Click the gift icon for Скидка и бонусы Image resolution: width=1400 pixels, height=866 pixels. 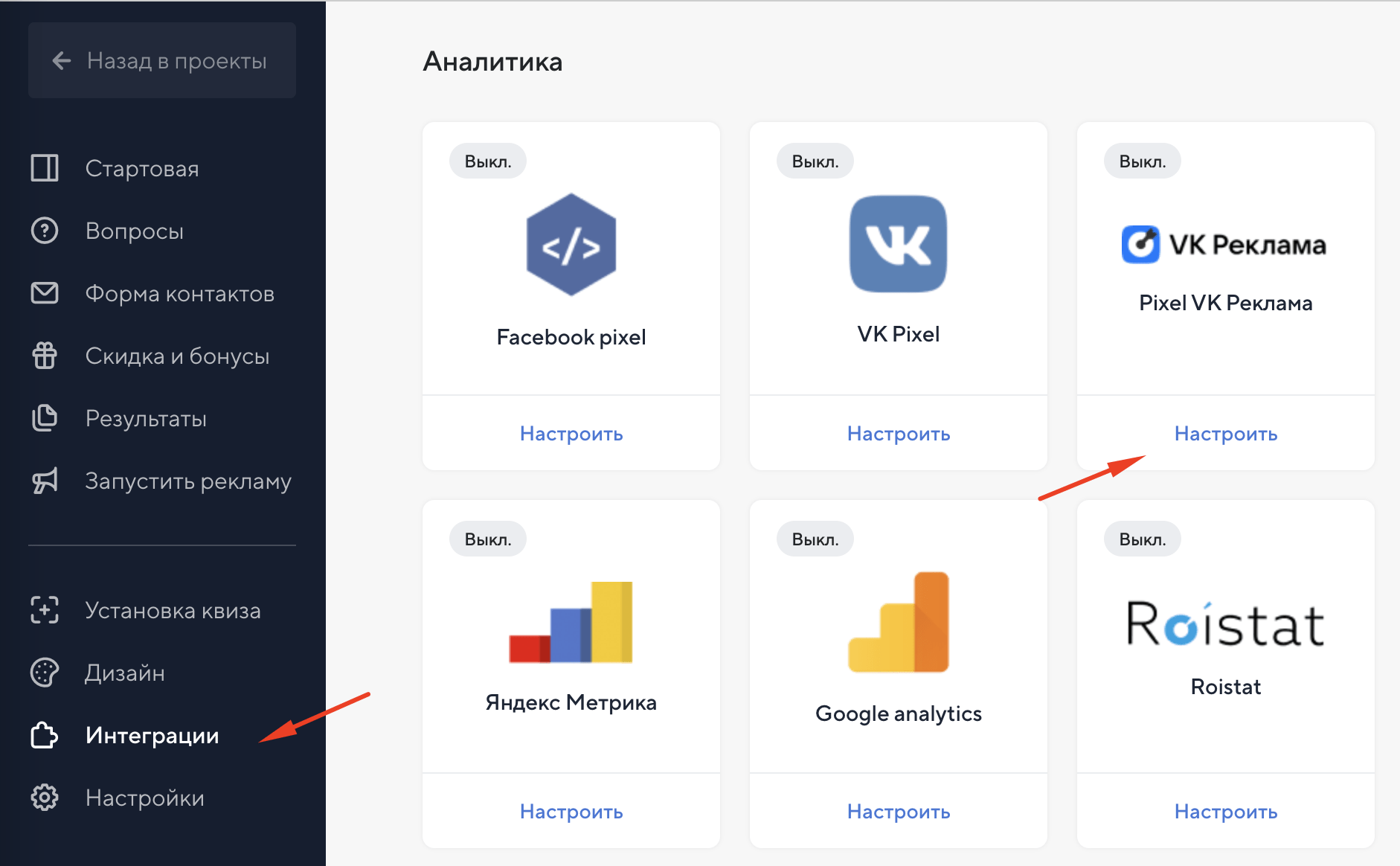point(45,356)
